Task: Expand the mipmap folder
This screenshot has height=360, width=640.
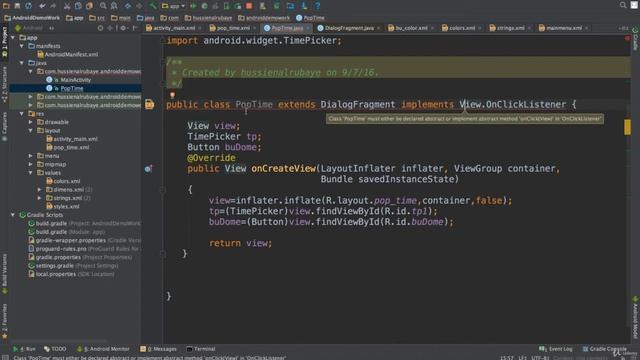Action: click(31, 164)
